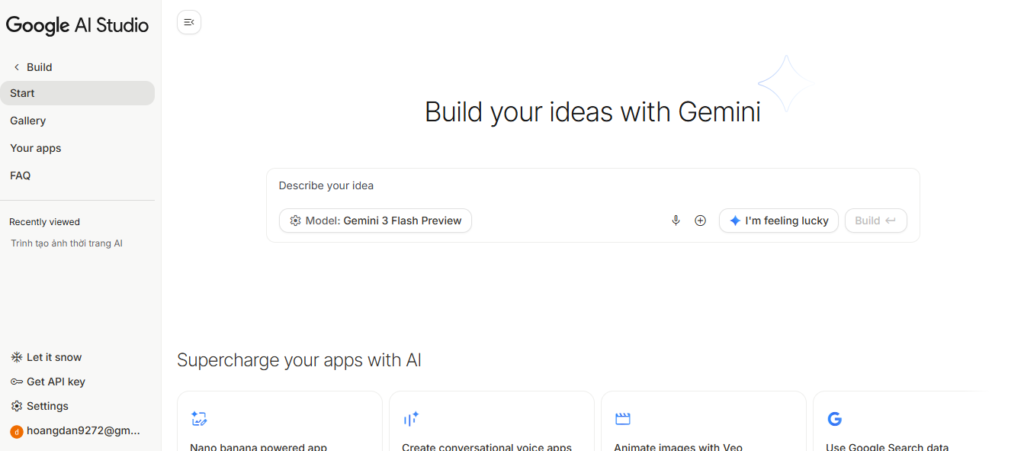The height and width of the screenshot is (451, 1024).
Task: Click the snowflake icon beside Let it snow
Action: (x=16, y=357)
